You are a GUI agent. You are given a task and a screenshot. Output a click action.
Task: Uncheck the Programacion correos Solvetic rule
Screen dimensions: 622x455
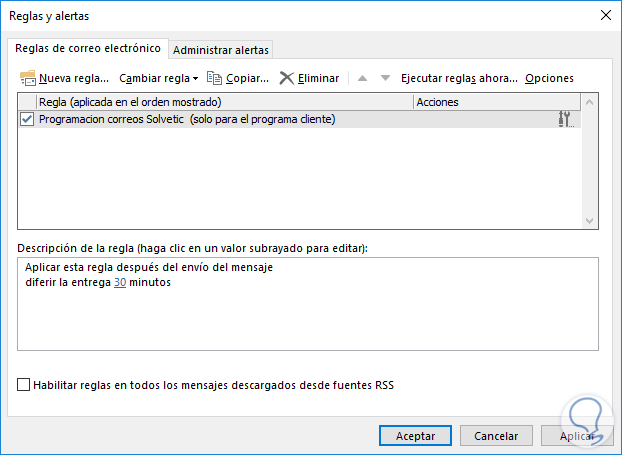pos(27,119)
